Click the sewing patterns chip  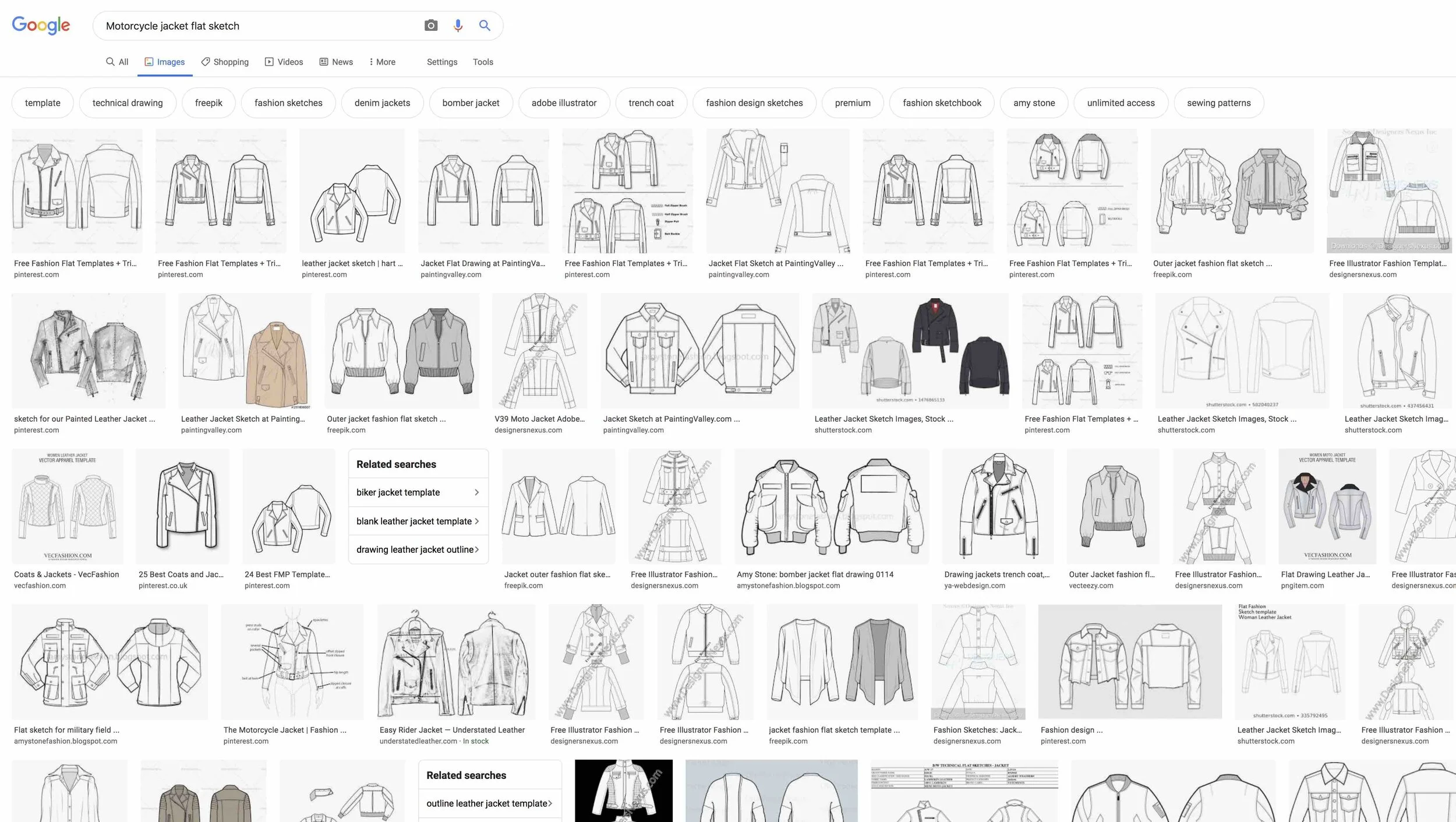[x=1218, y=103]
